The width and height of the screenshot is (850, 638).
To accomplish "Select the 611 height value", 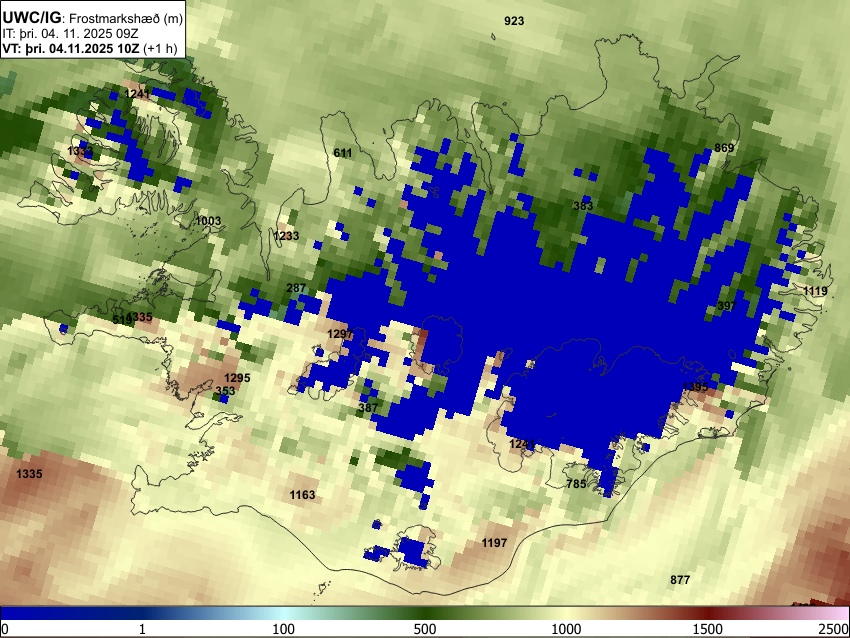I will [343, 153].
